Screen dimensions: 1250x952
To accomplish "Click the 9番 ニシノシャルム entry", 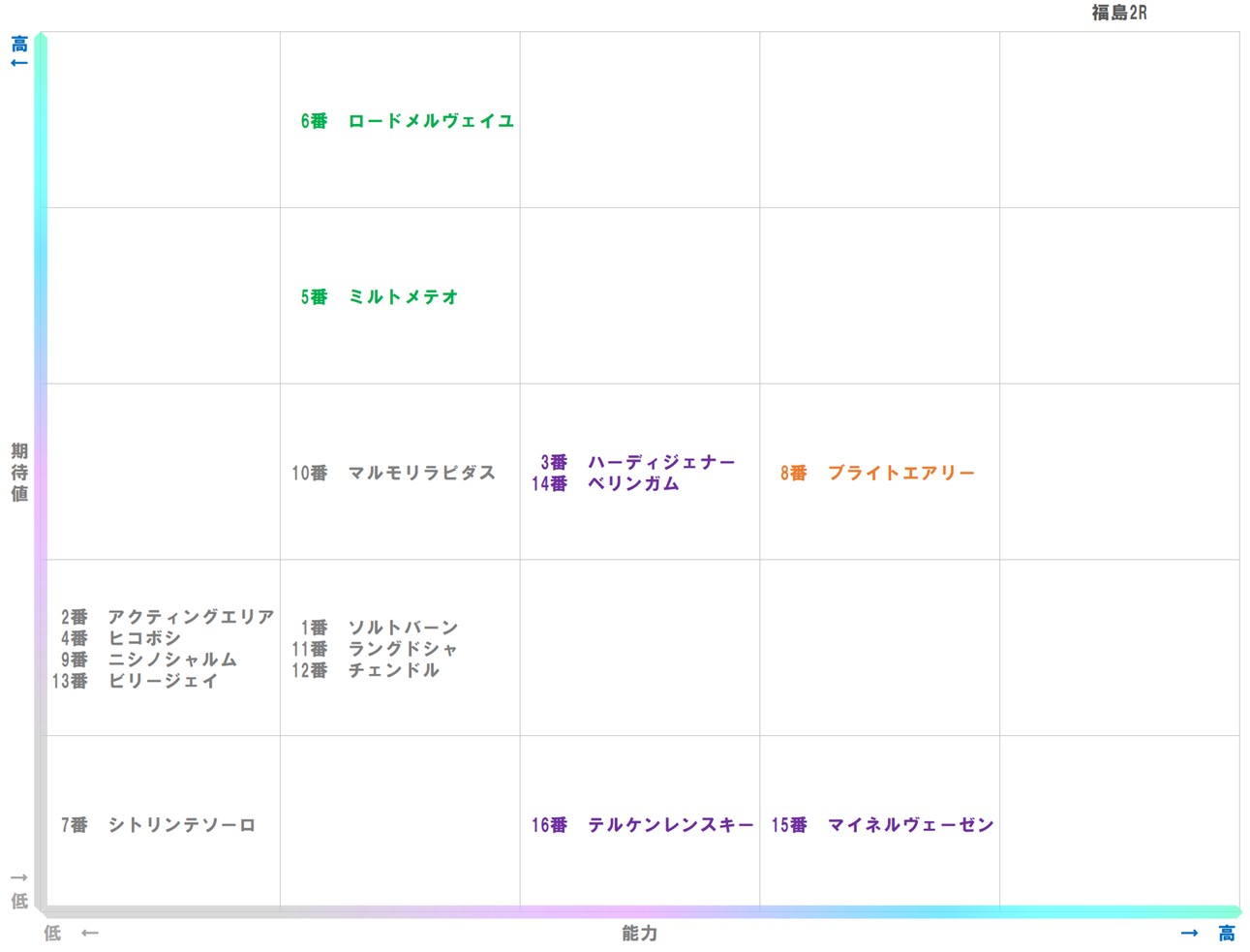I will pyautogui.click(x=150, y=660).
